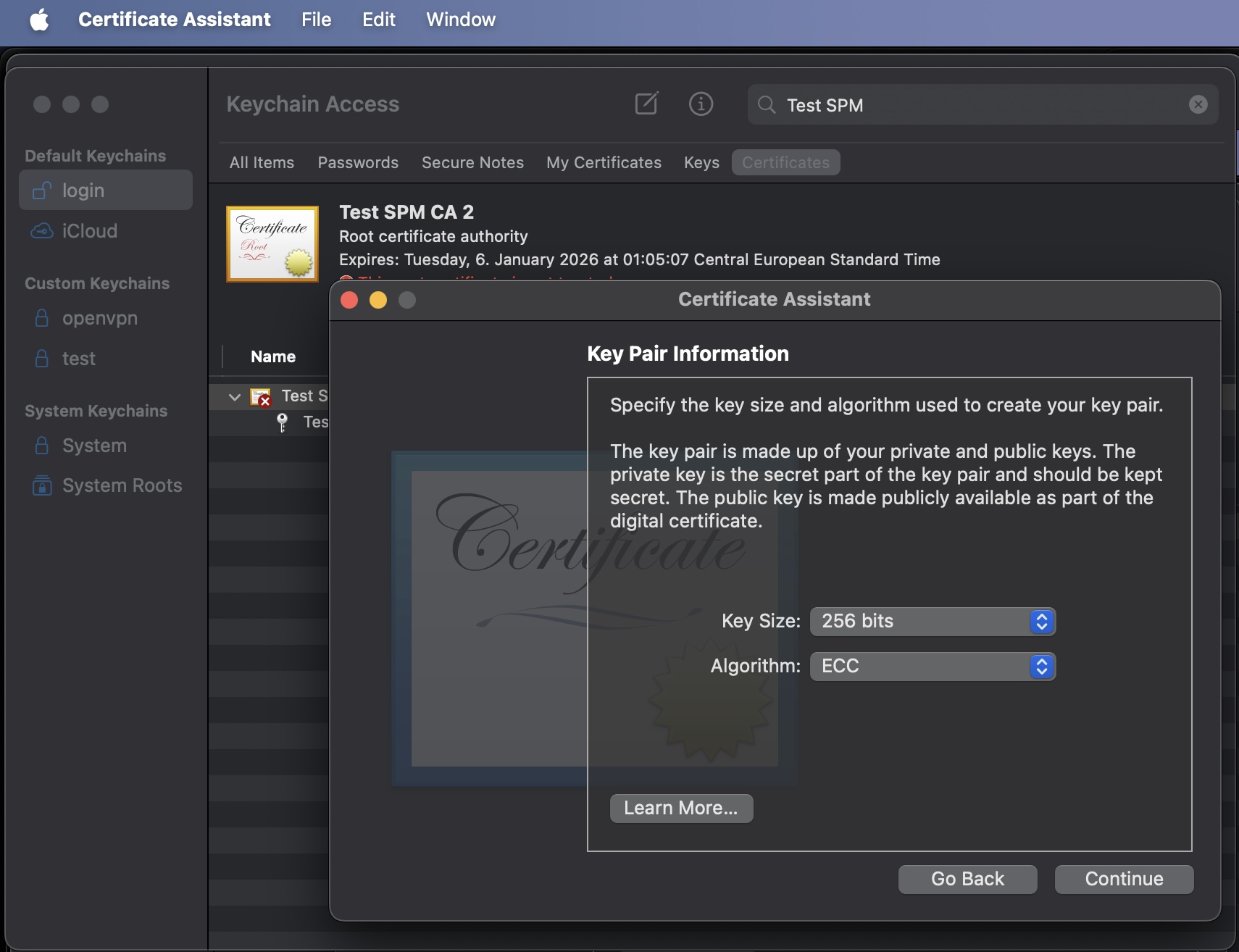Select the login keychain

coord(106,191)
